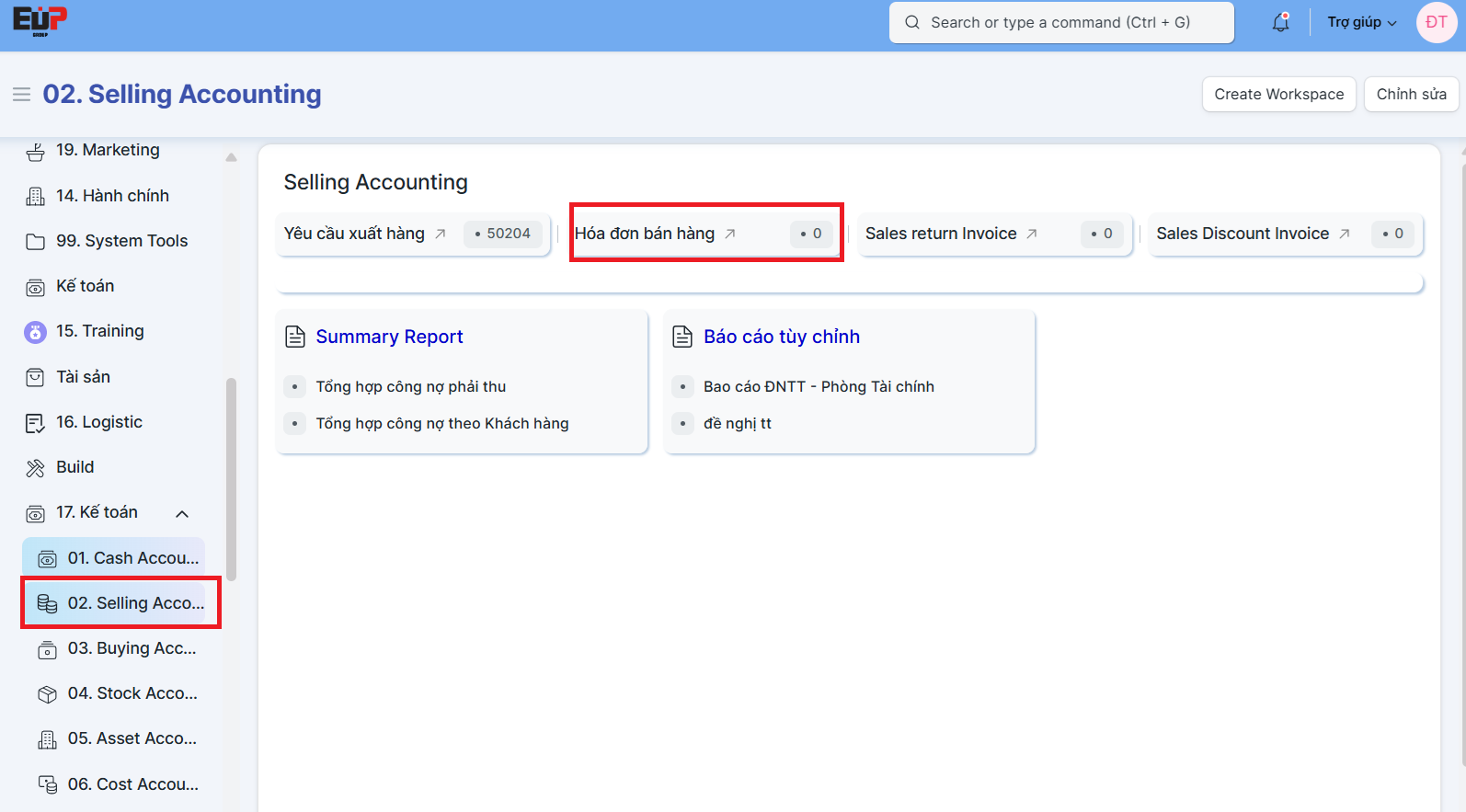
Task: Click the Báo cáo tùy chỉnh document icon
Action: click(682, 337)
